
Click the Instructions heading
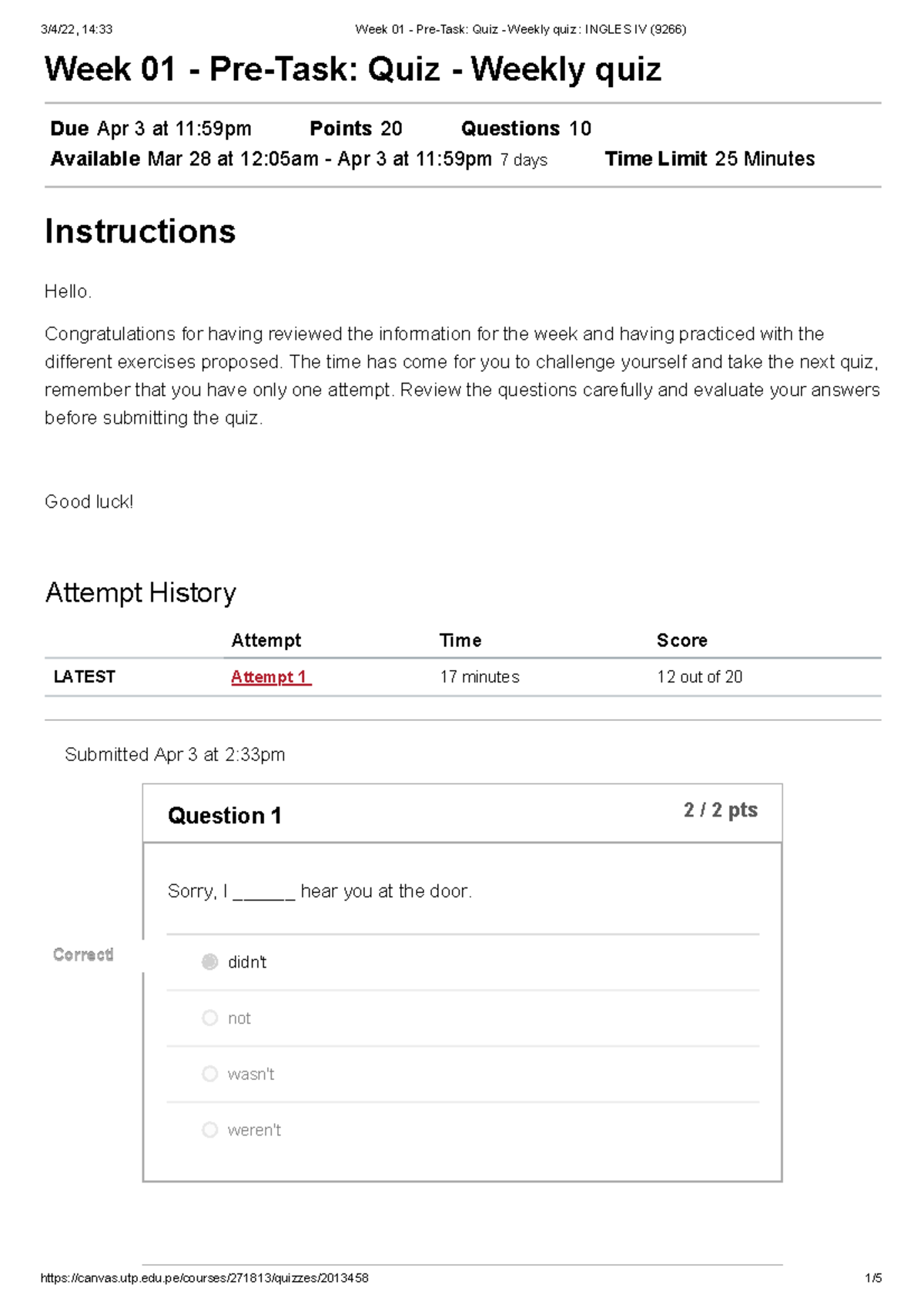pyautogui.click(x=140, y=231)
